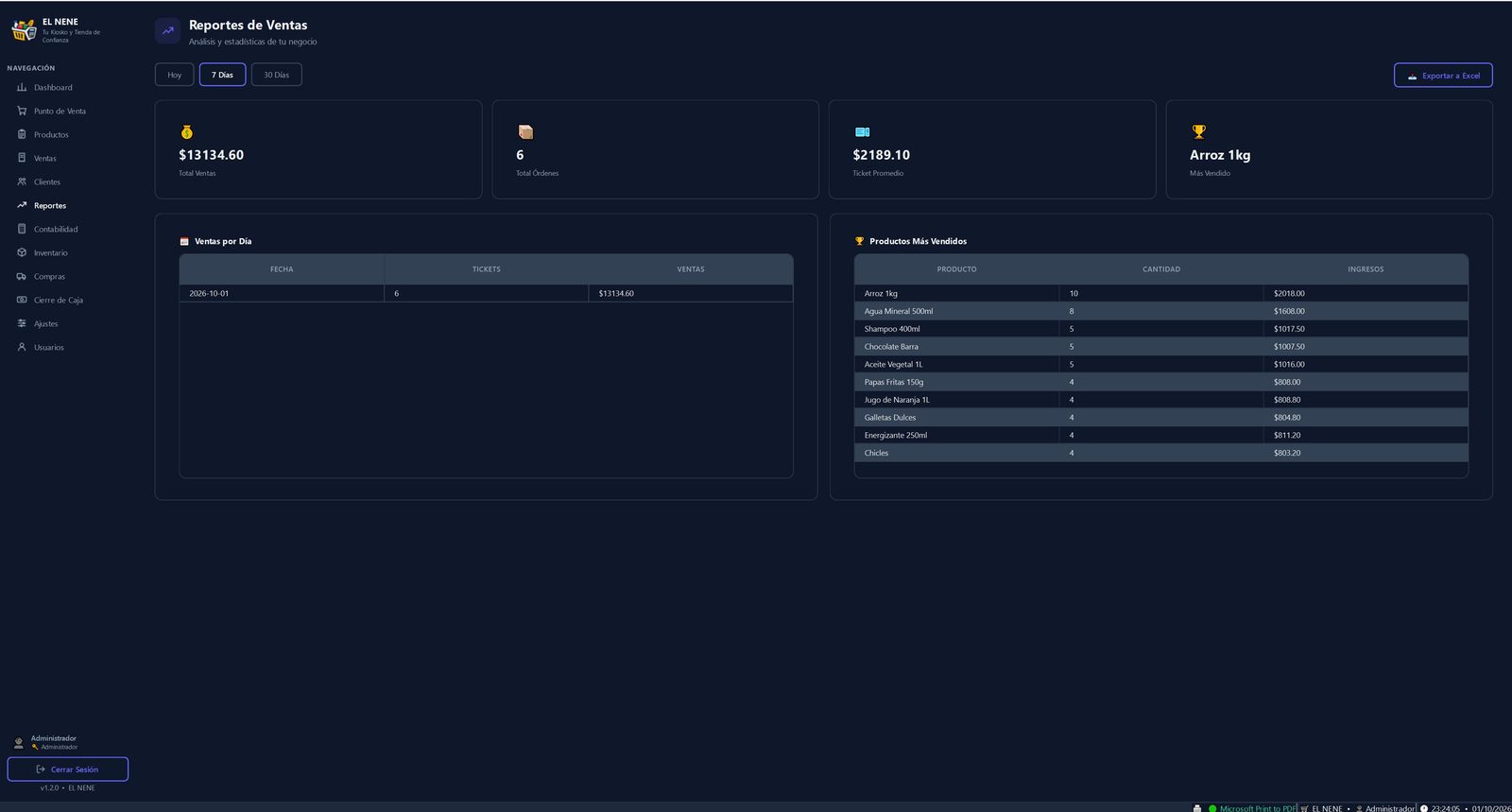This screenshot has height=812, width=1512.
Task: Select the Agua Mineral 500ml row
Action: pyautogui.click(x=1161, y=311)
